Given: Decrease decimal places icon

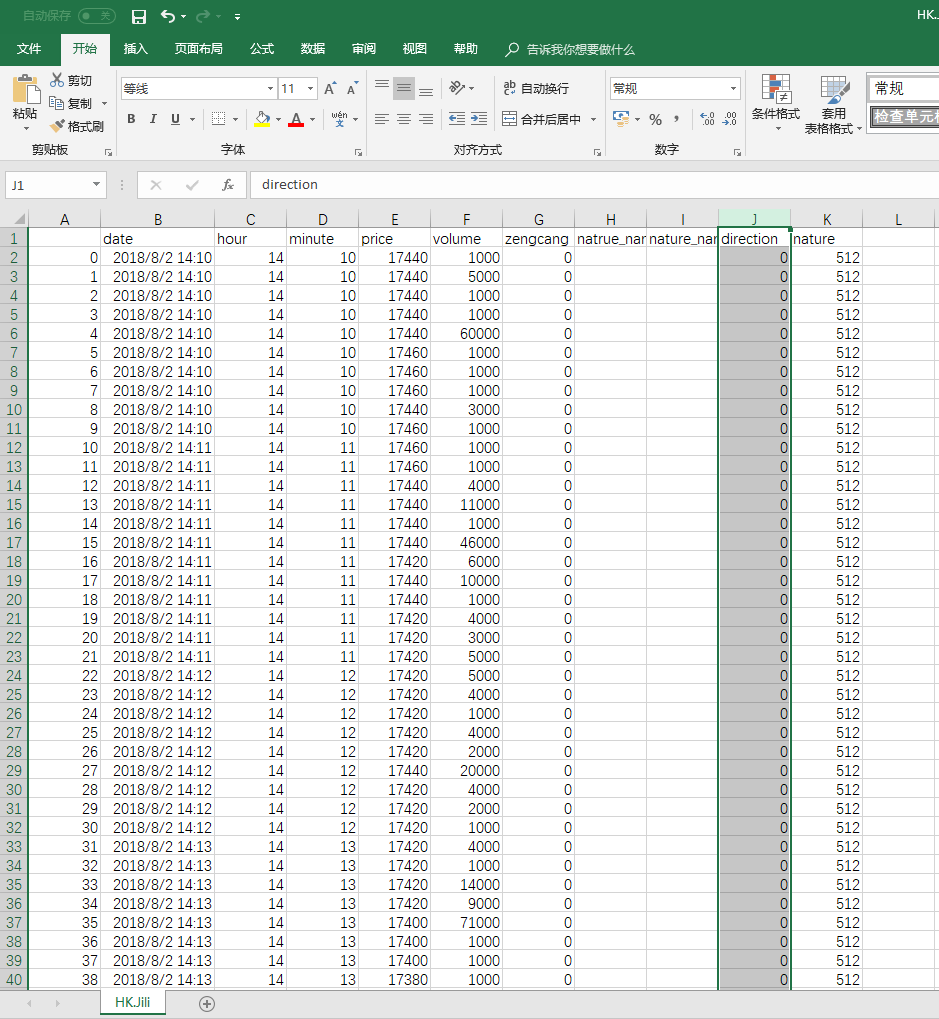Looking at the screenshot, I should 730,119.
